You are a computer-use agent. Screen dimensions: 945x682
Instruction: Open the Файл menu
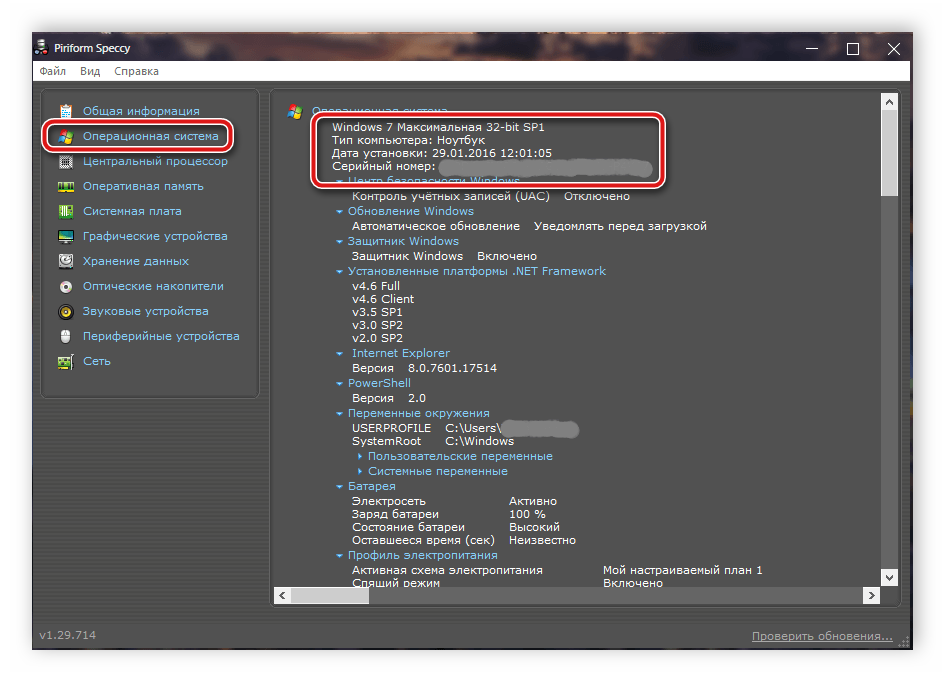coord(53,71)
